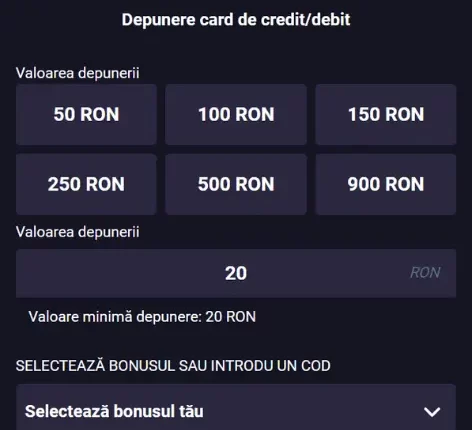Click the 'SELECTEAZĂ BONUSUL SAU INTRODU UN COD' heading

coord(173,366)
